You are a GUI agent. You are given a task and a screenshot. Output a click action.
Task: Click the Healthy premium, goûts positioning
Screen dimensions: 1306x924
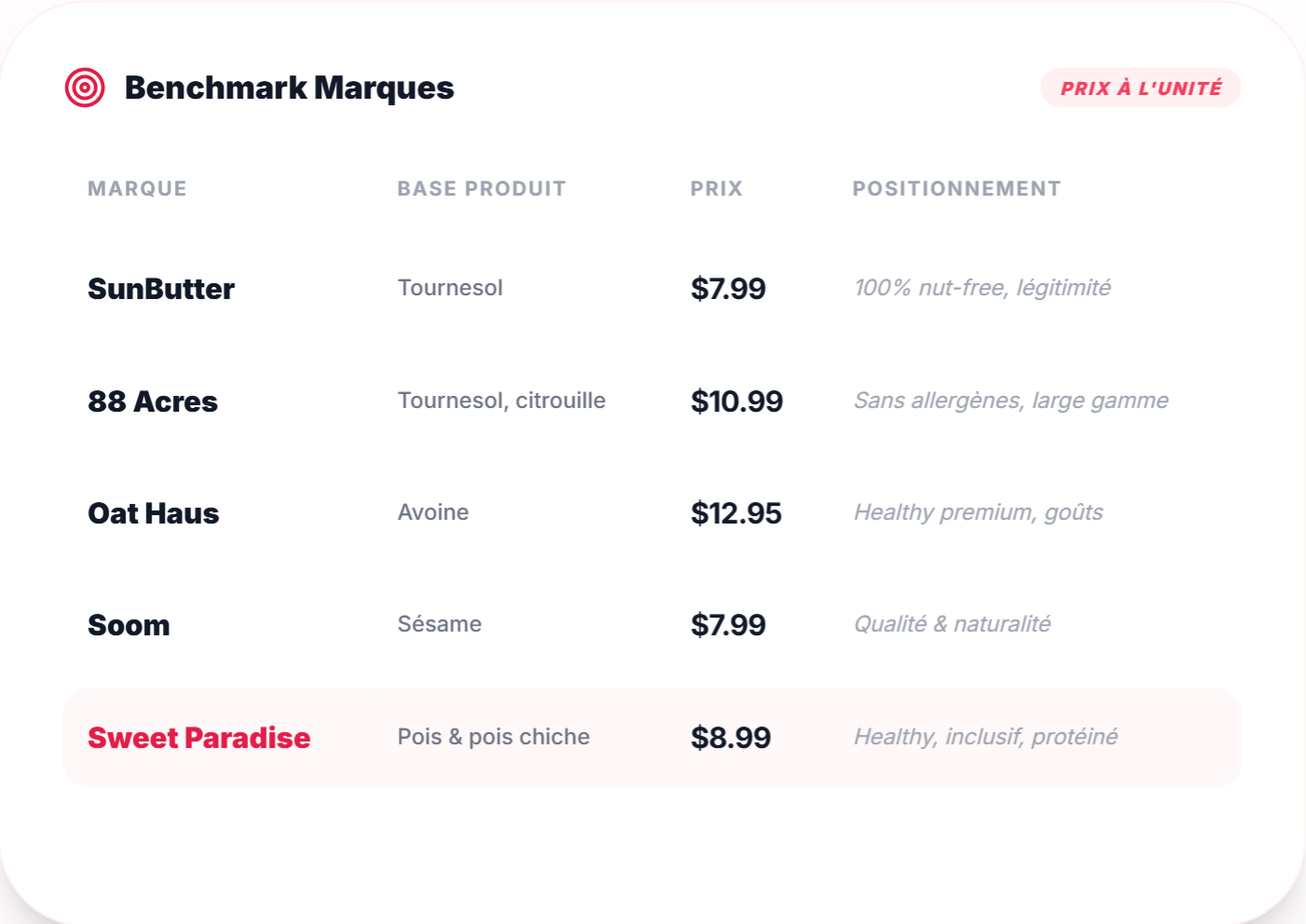[977, 512]
